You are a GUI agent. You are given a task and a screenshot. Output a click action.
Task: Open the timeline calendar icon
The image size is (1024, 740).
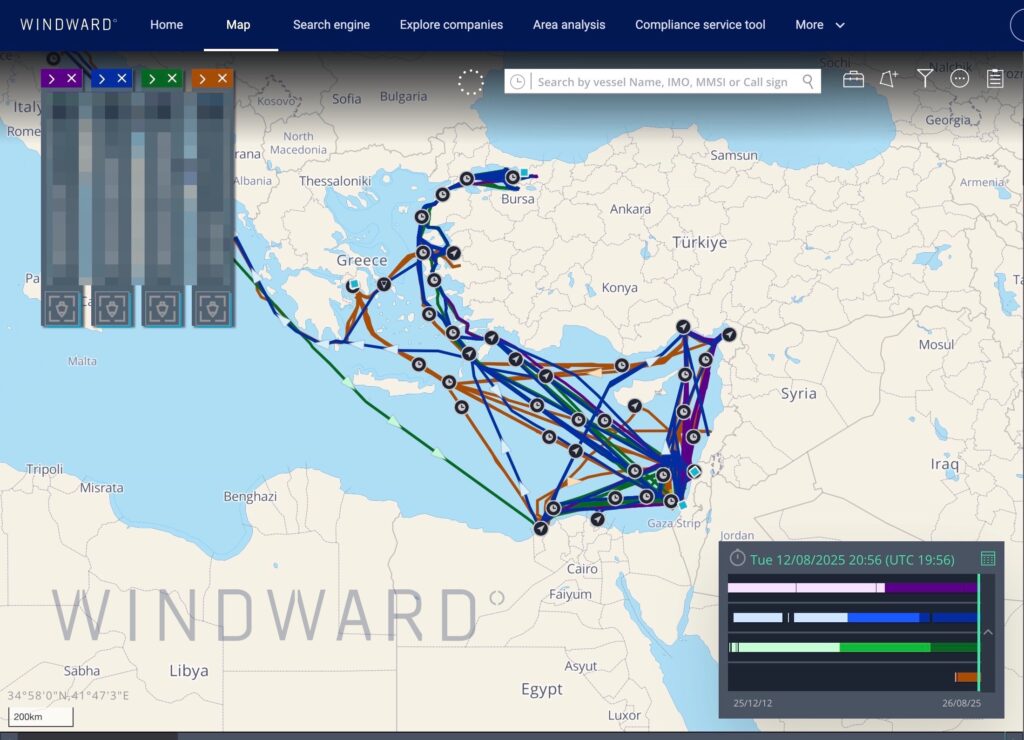(x=988, y=558)
